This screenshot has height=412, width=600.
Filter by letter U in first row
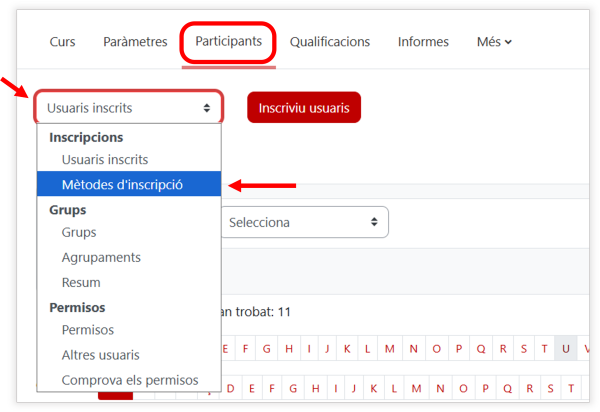point(566,348)
